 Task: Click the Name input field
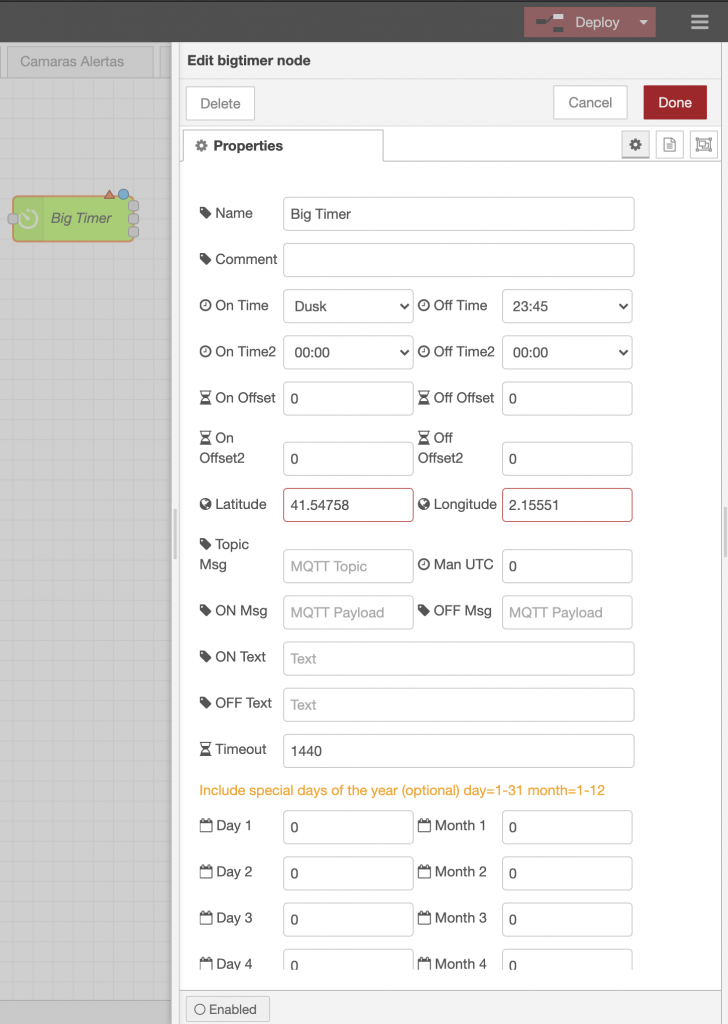tap(458, 214)
